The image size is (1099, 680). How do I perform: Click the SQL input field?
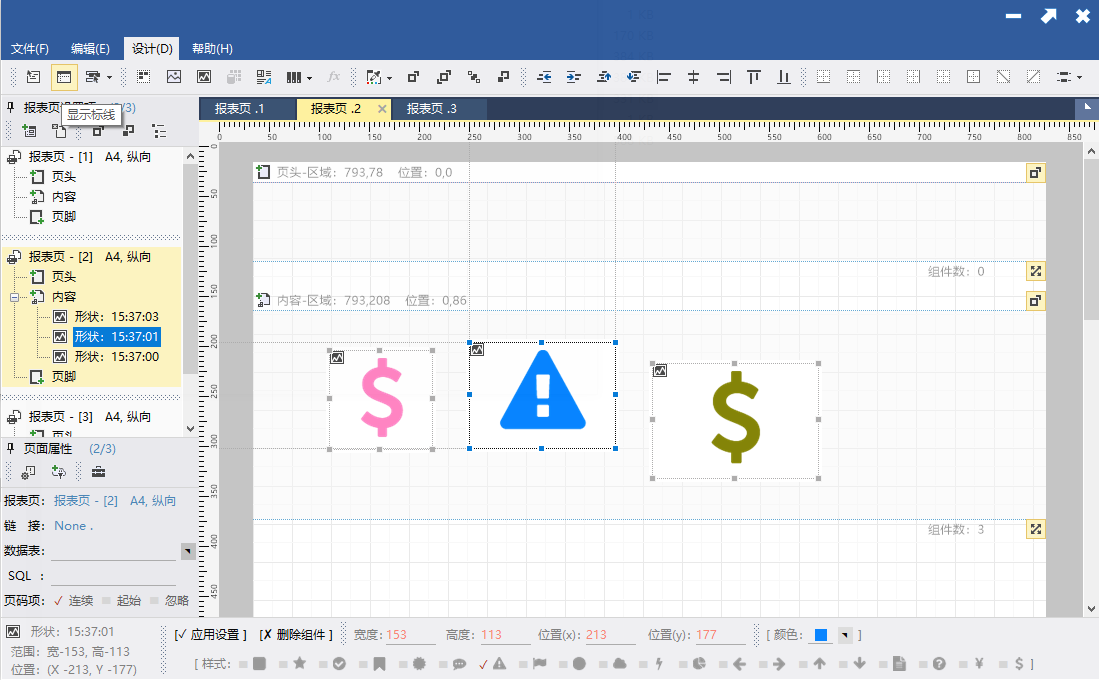(114, 576)
